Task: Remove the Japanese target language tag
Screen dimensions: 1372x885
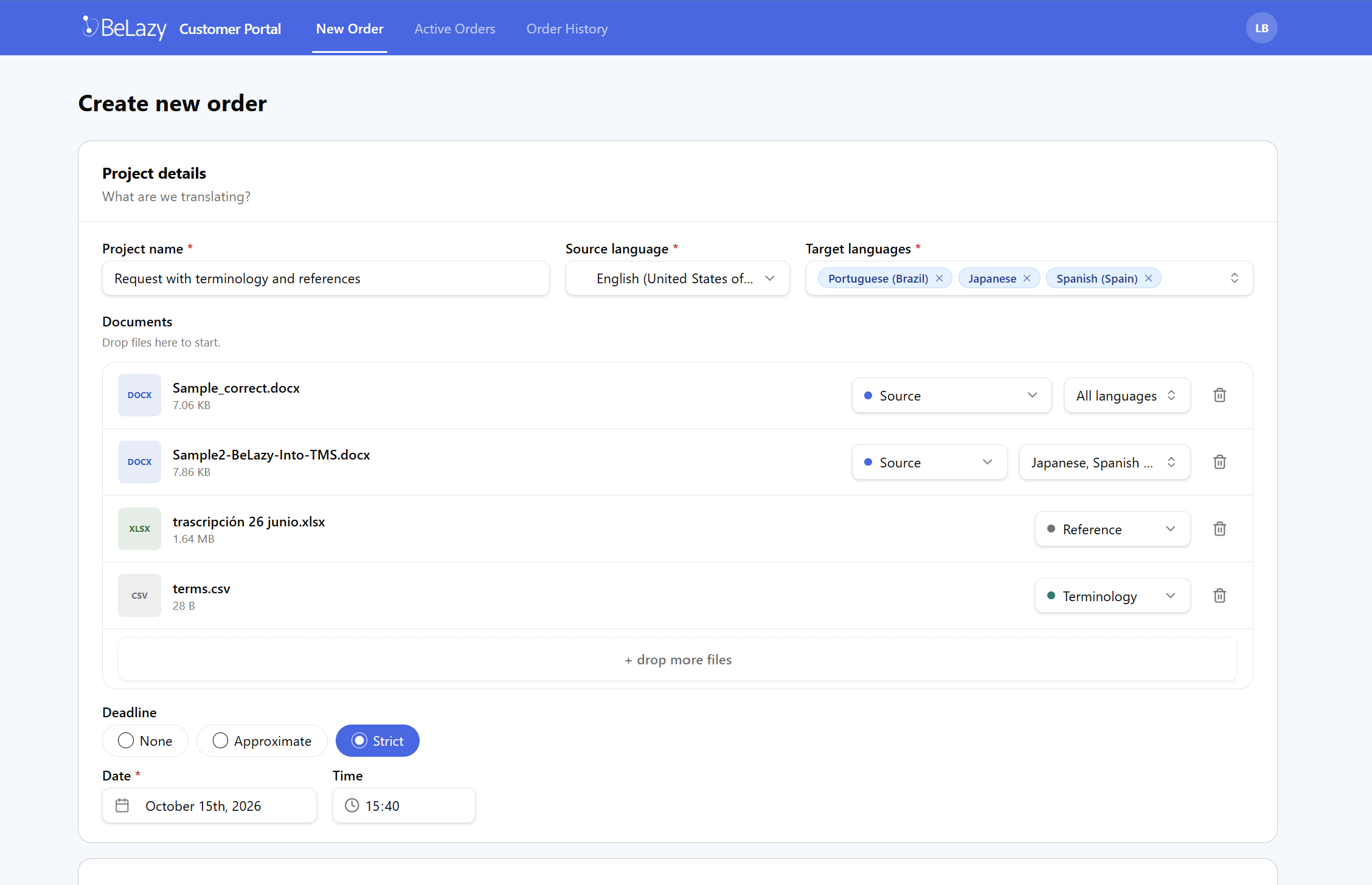Action: click(1027, 278)
